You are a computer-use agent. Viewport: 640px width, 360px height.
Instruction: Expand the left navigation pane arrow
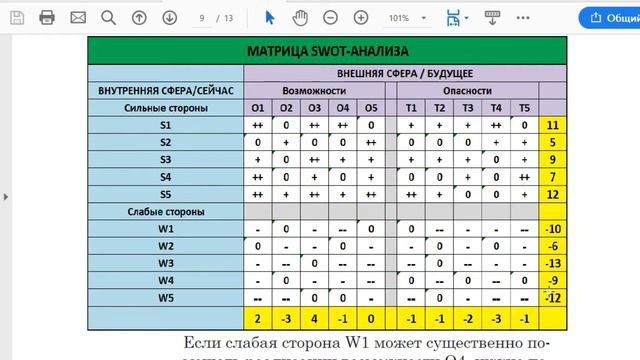coord(6,197)
